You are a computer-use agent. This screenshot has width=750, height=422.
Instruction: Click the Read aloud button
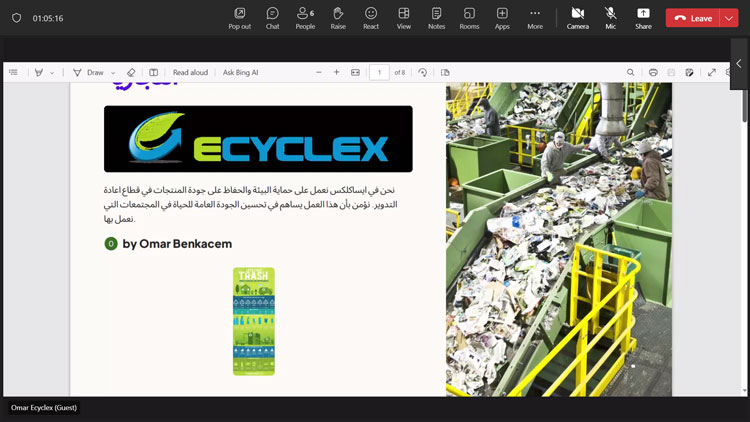pos(190,73)
